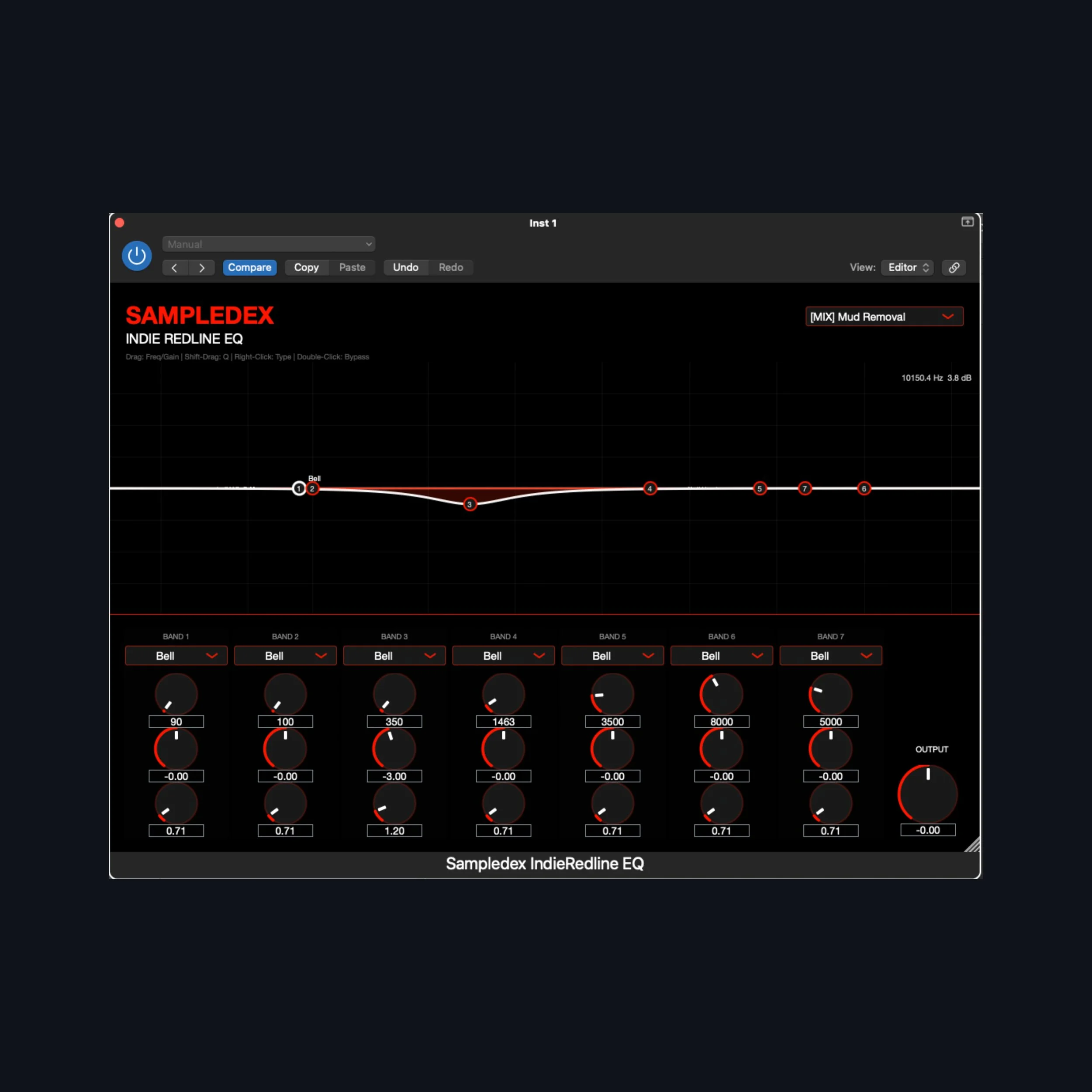Open the Band 5 Bell type menu
The image size is (1092, 1092).
[x=612, y=656]
